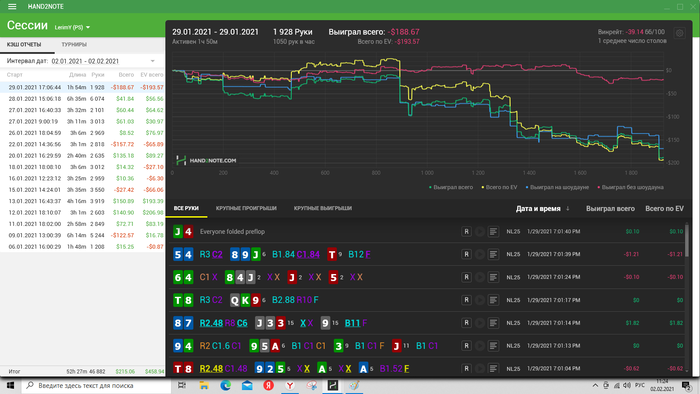Viewport: 700px width, 394px height.
Task: Click the РУС language indicator
Action: (x=640, y=385)
